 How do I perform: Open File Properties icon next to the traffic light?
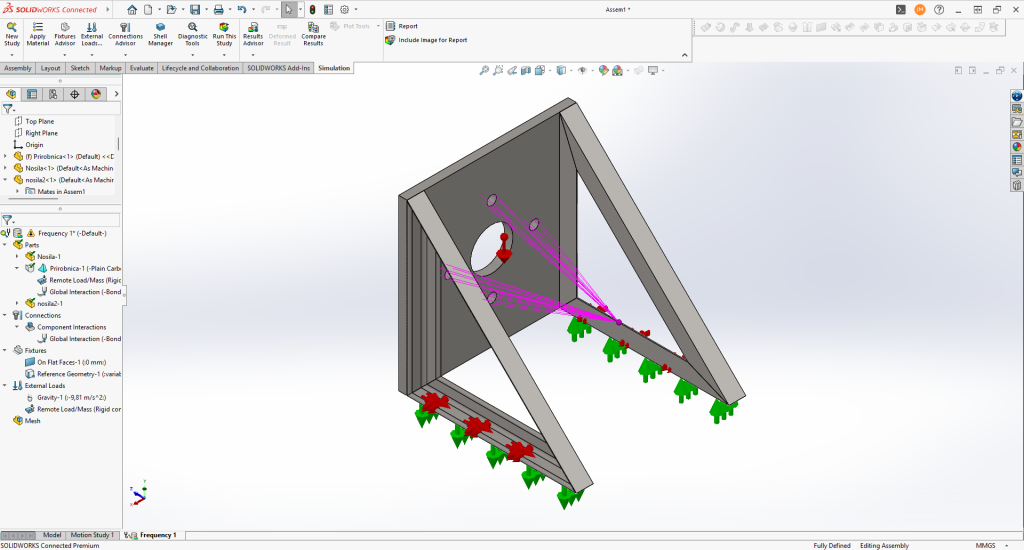point(328,10)
